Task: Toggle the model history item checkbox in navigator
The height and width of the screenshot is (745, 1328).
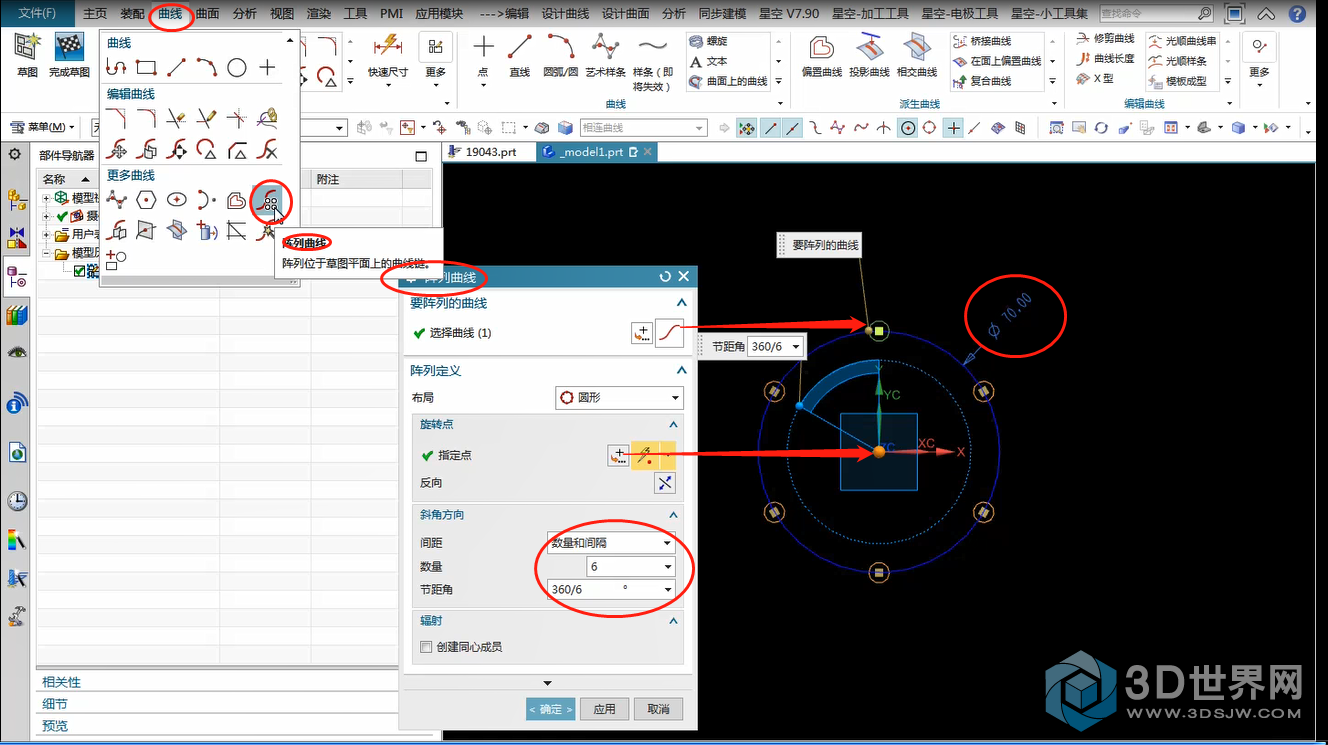Action: tap(80, 270)
